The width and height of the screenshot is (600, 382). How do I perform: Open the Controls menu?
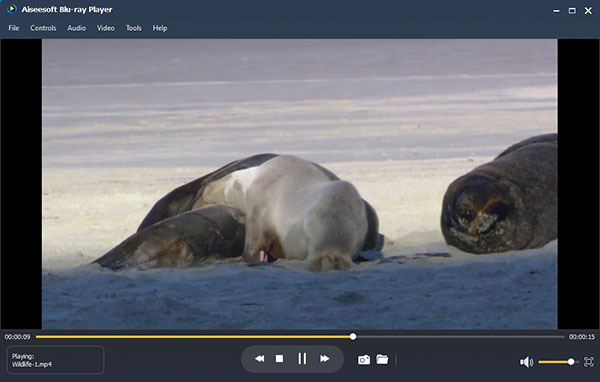(x=43, y=28)
